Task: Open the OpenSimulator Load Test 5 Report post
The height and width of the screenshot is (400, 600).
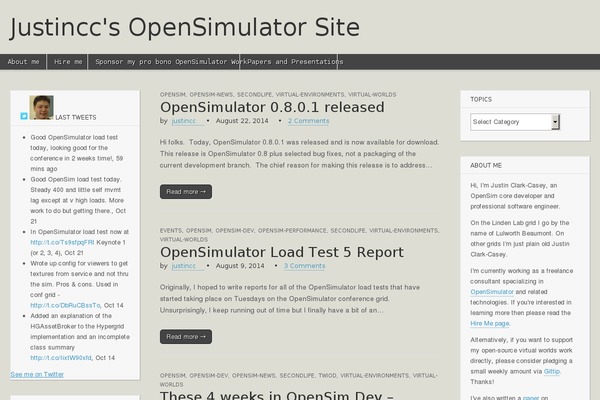Action: (x=281, y=253)
